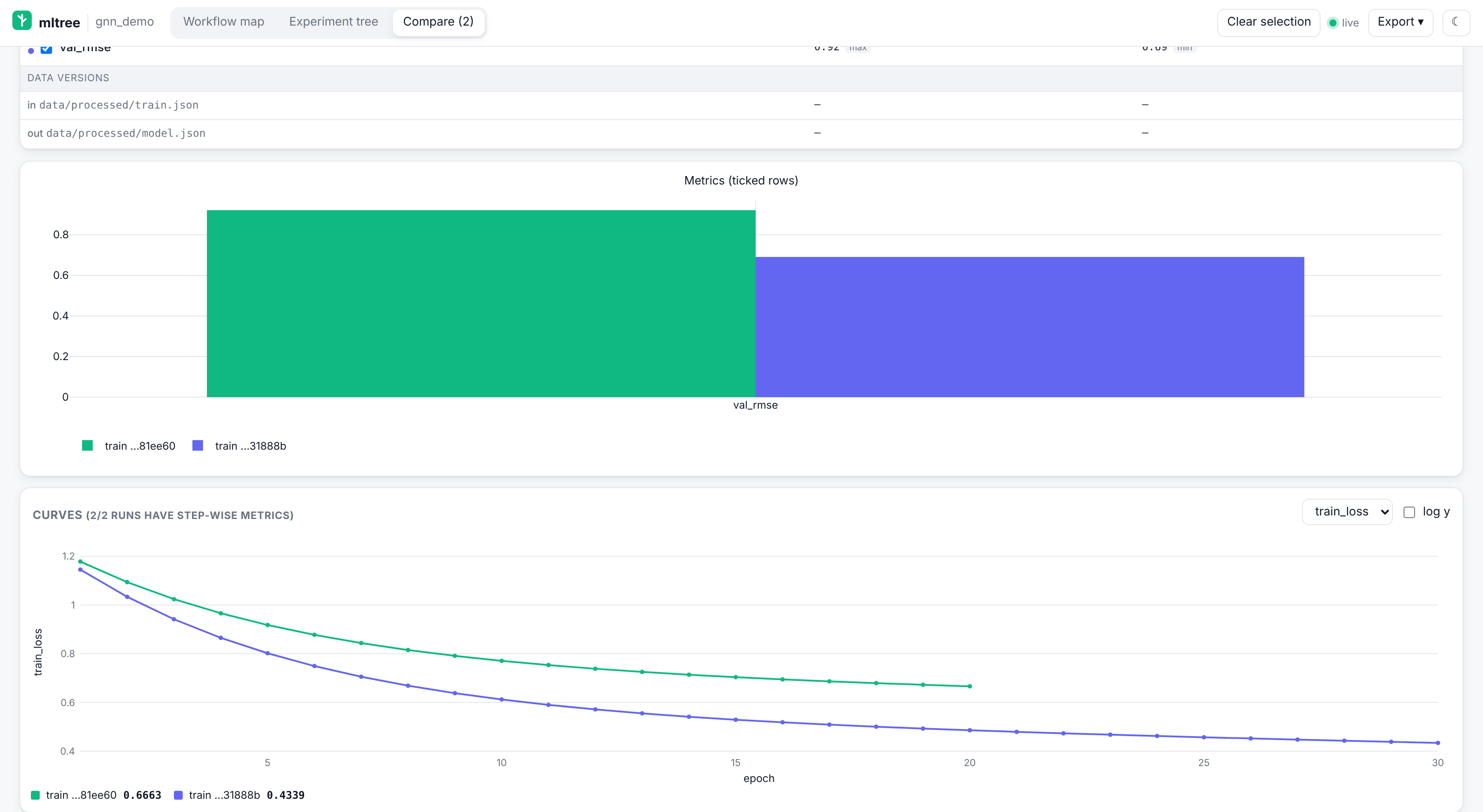The height and width of the screenshot is (812, 1483).
Task: Switch to the Workflow map tab
Action: coord(223,22)
